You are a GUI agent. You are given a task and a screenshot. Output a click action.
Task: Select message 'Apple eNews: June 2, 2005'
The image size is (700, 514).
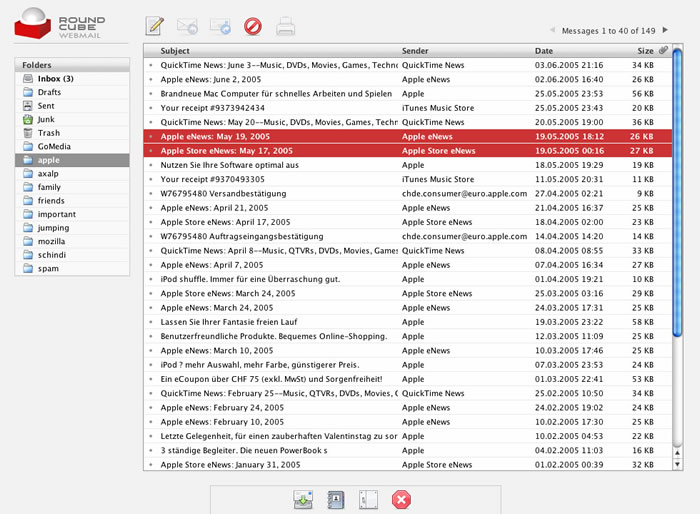coord(408,79)
